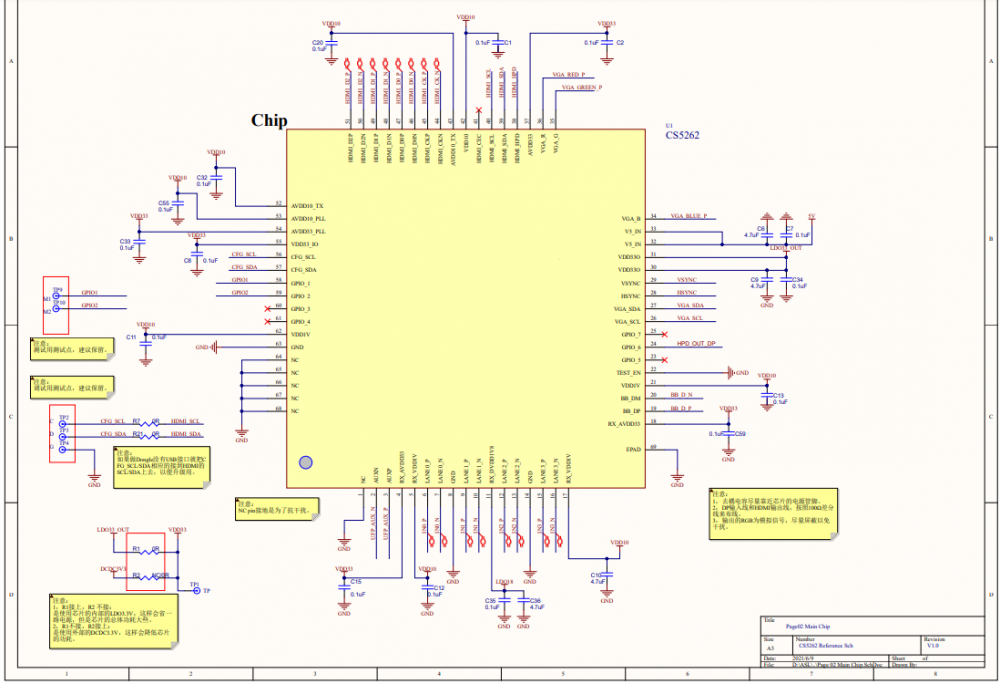The width and height of the screenshot is (1000, 684).
Task: Pick capacitor C15 symbol
Action: point(344,587)
